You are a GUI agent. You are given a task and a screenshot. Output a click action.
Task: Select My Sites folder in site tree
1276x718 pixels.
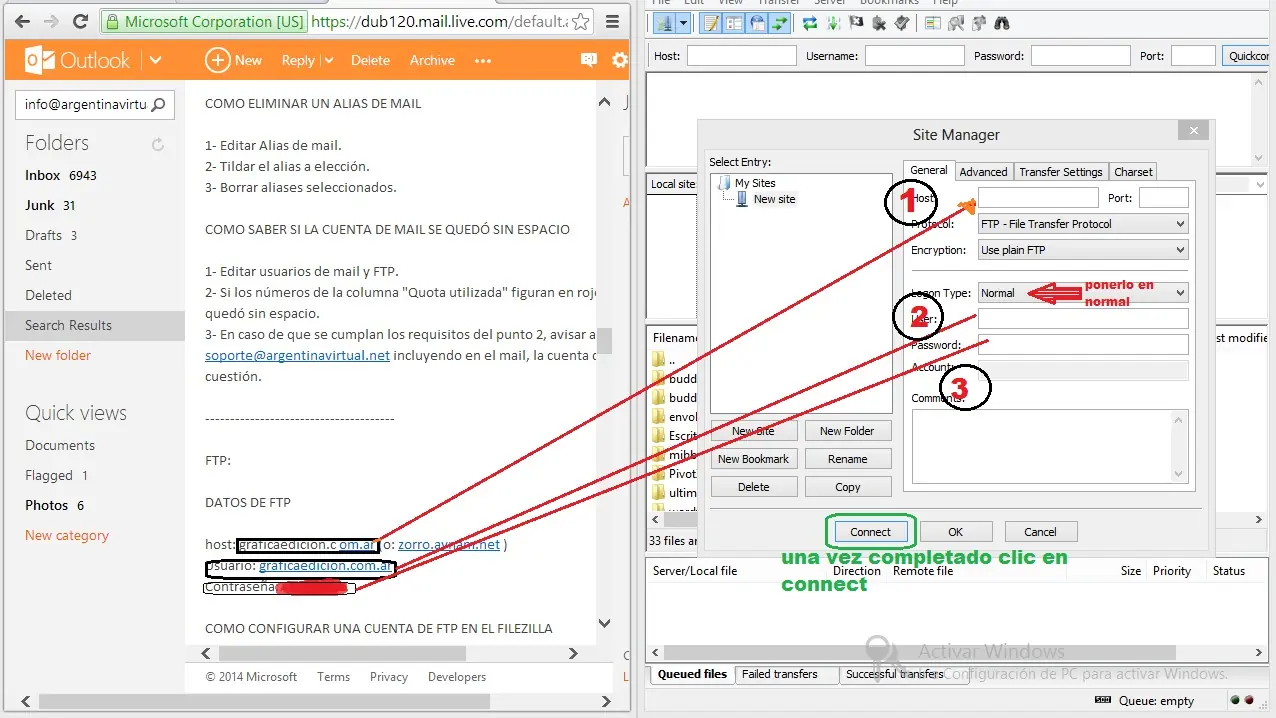747,183
